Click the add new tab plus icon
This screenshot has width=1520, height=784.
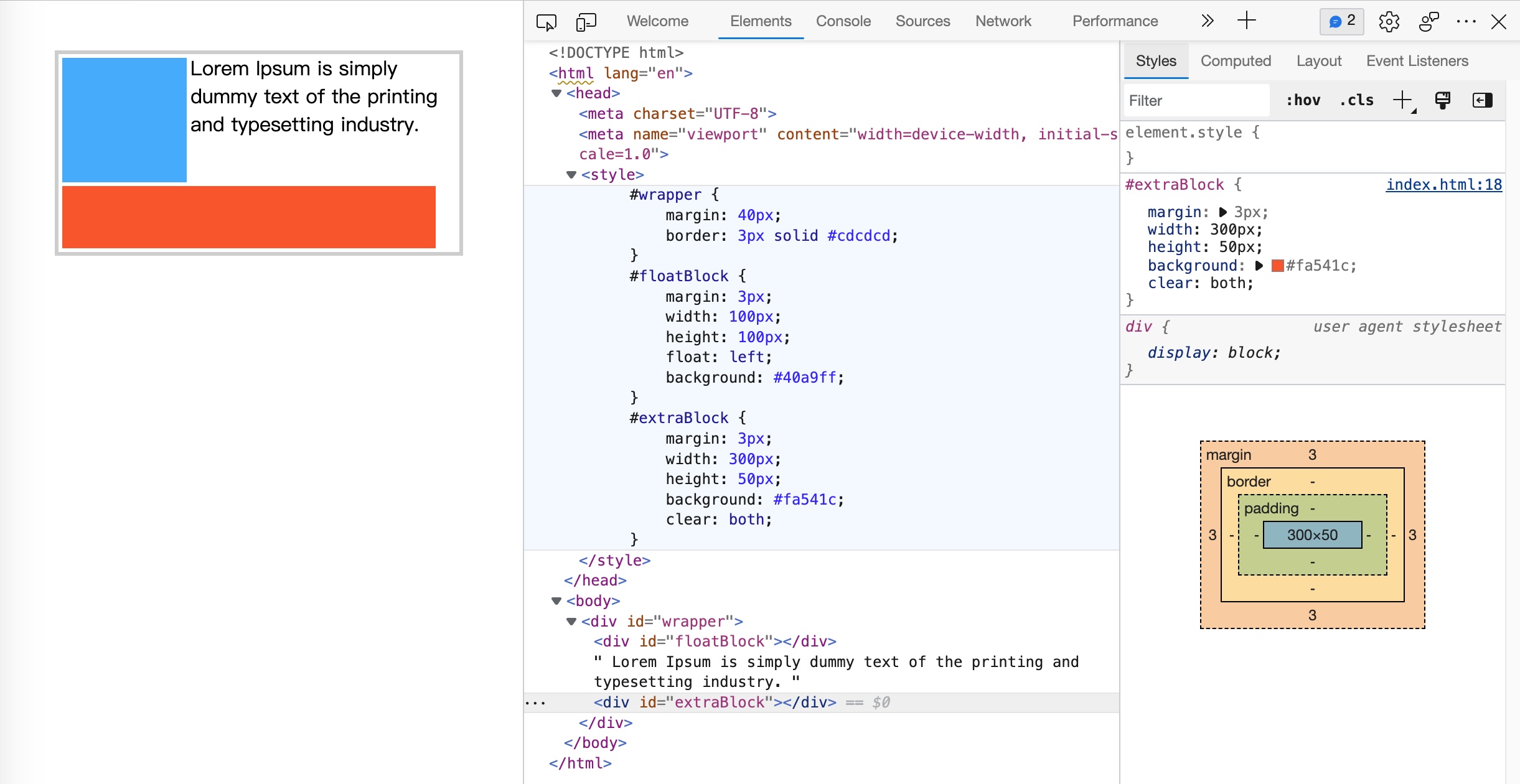coord(1246,21)
